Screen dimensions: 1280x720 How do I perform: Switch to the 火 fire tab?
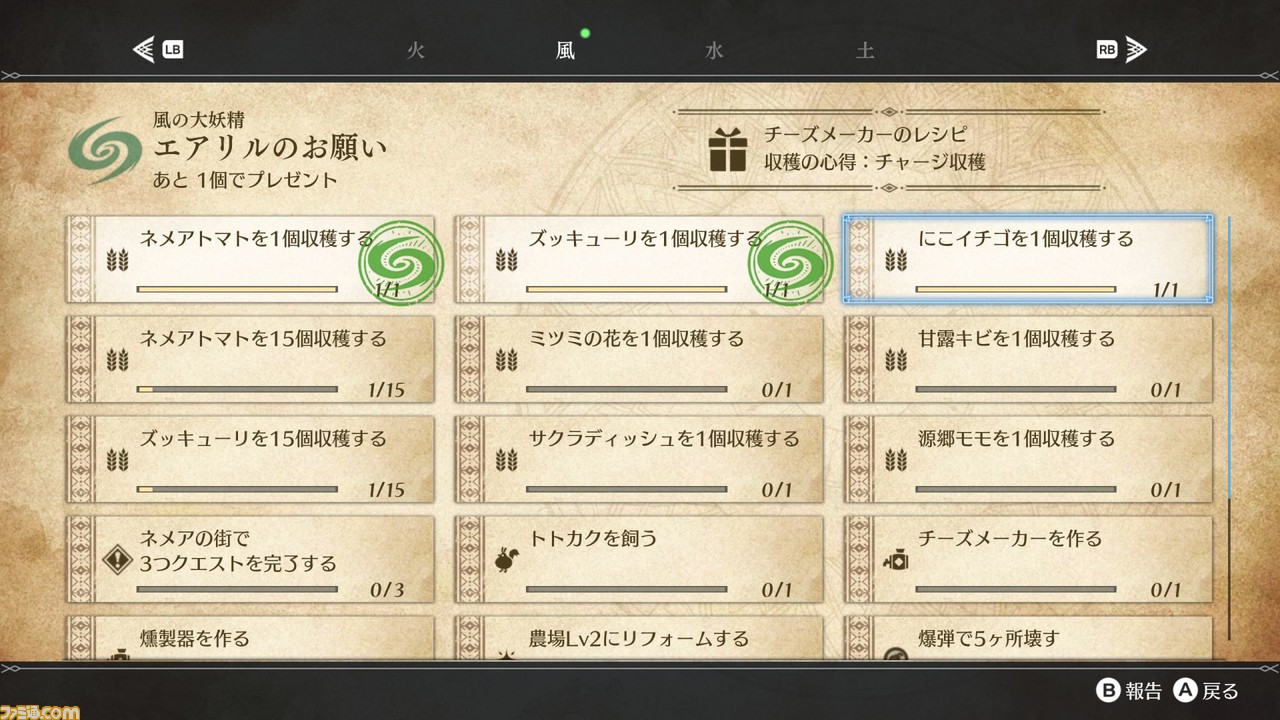pyautogui.click(x=416, y=50)
